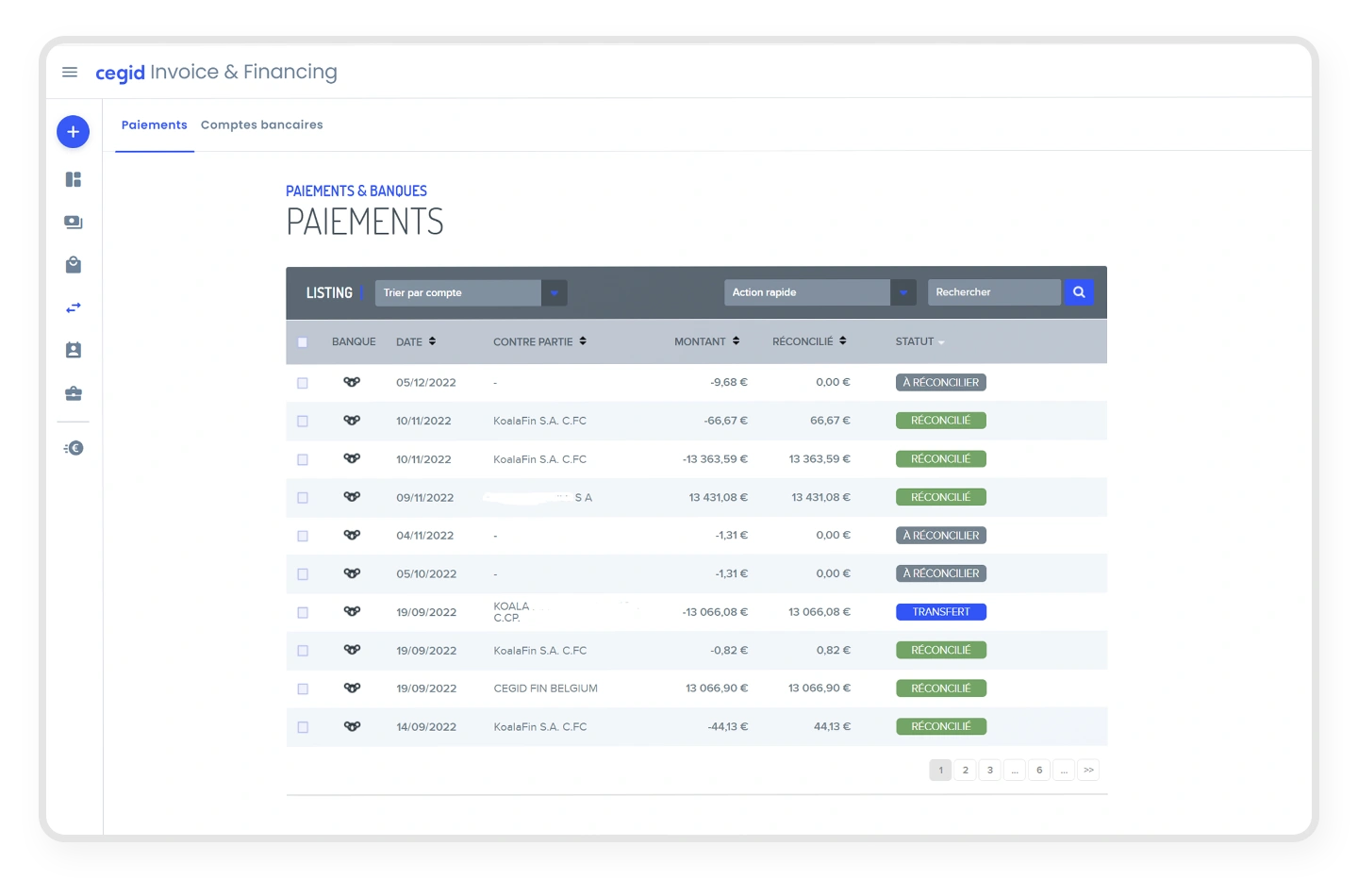Open the briefcase icon in sidebar
1358x896 pixels.
coord(73,393)
